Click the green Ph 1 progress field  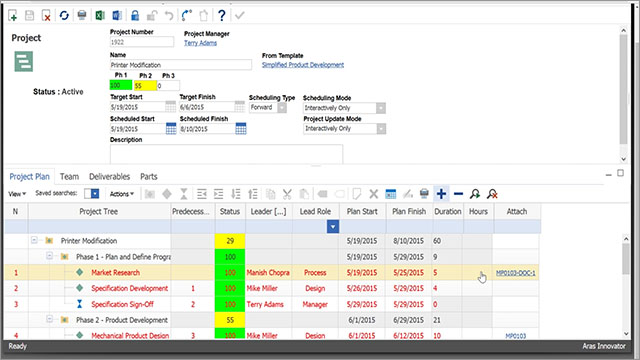[x=121, y=85]
